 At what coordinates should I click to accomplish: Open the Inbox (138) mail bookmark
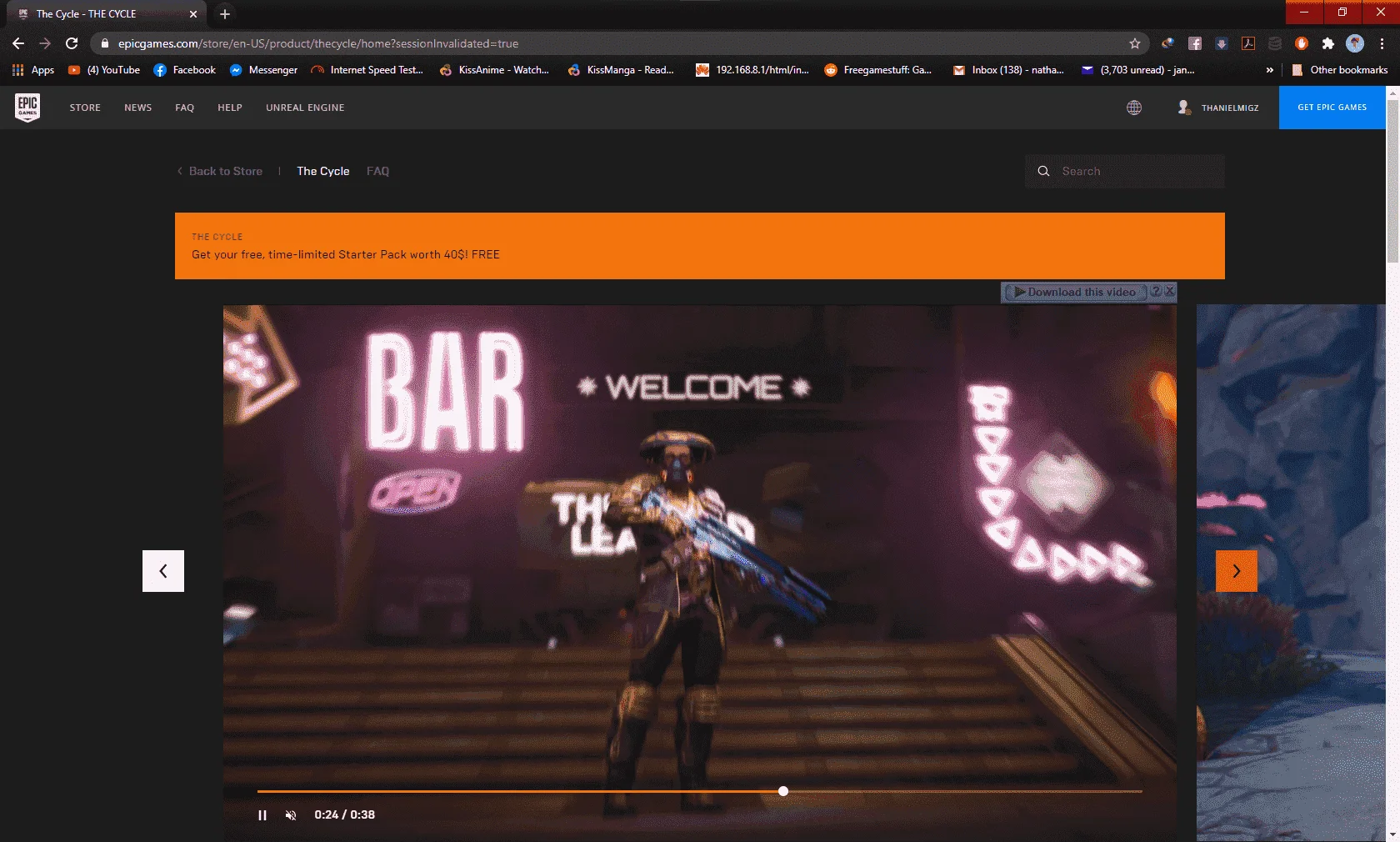(x=1008, y=70)
